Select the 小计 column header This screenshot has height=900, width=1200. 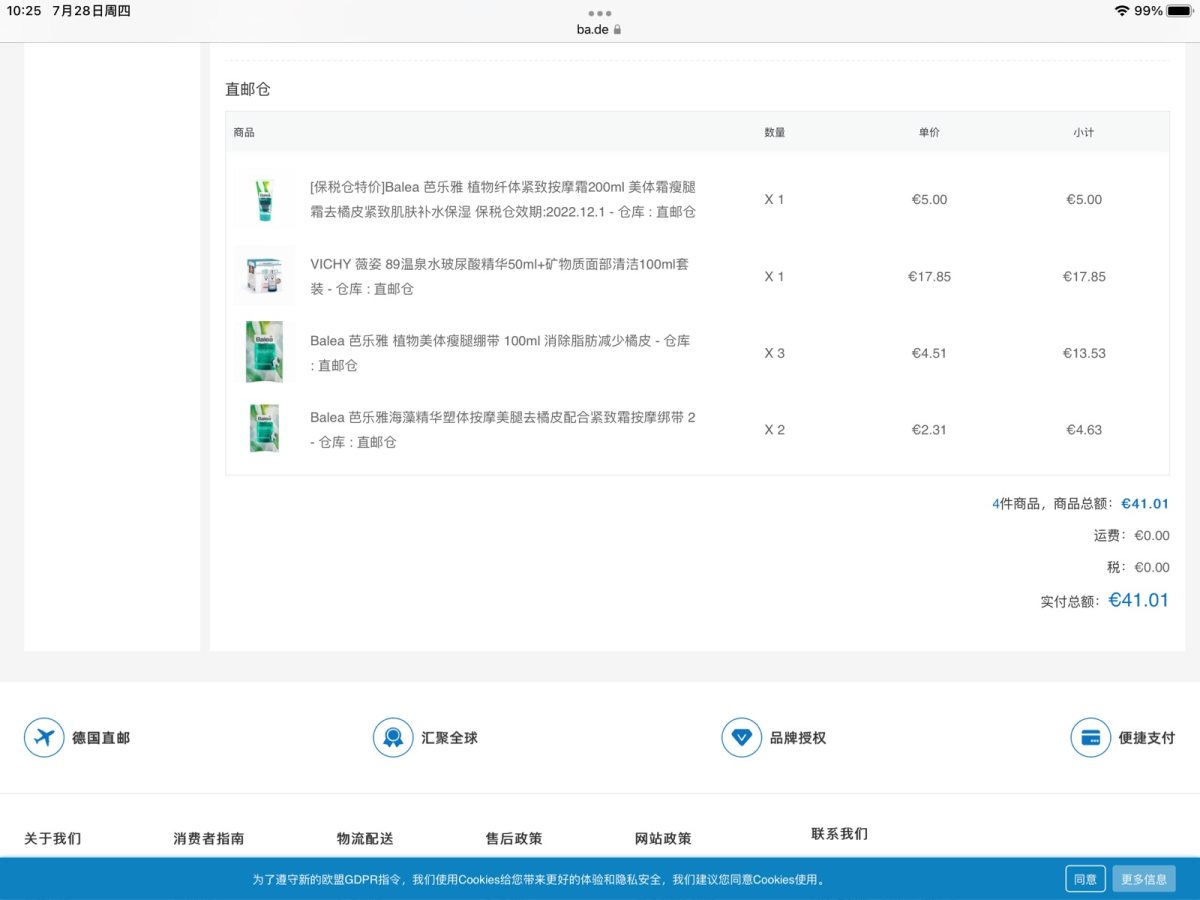click(1084, 132)
